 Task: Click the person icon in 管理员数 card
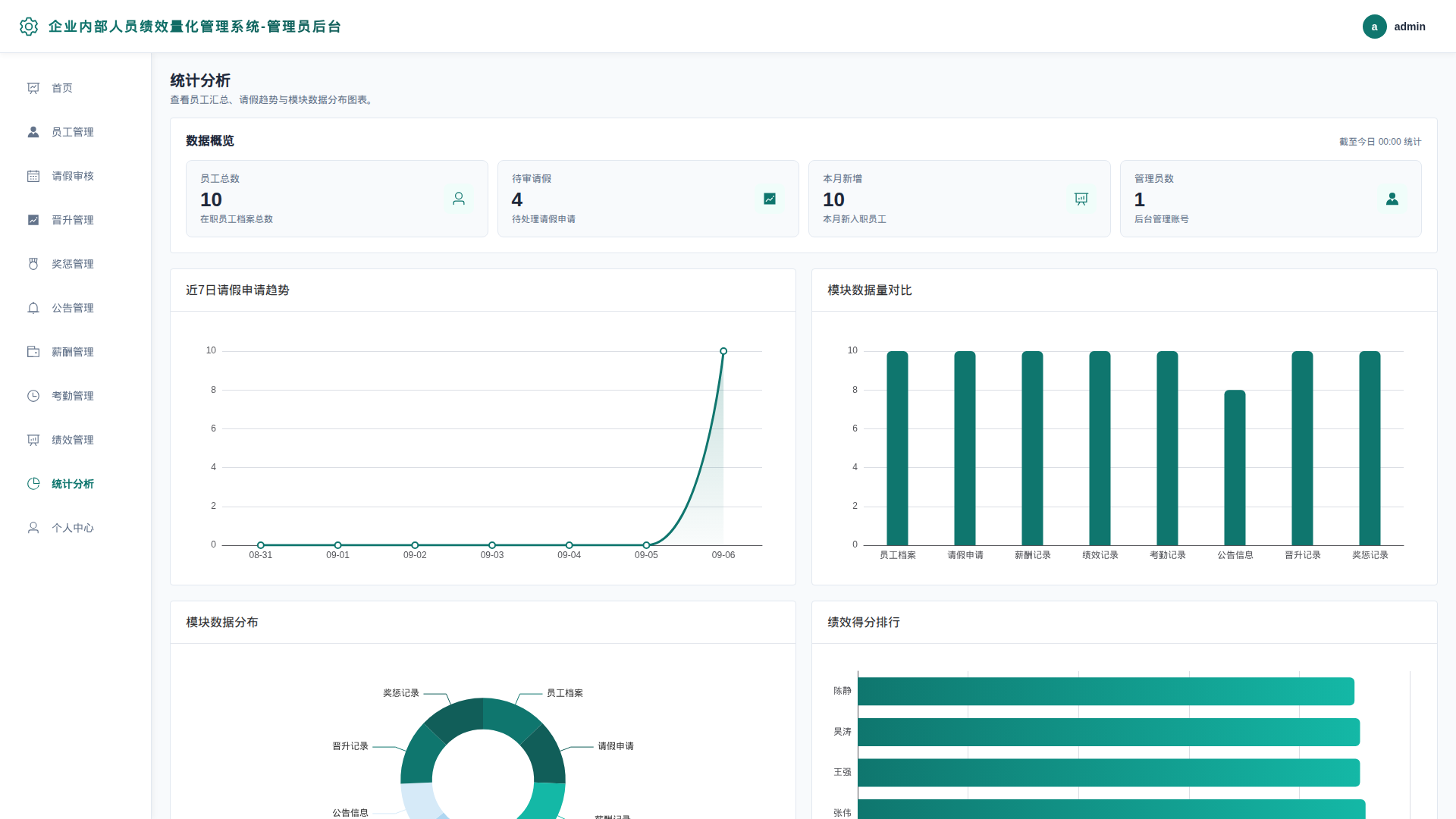pos(1392,199)
